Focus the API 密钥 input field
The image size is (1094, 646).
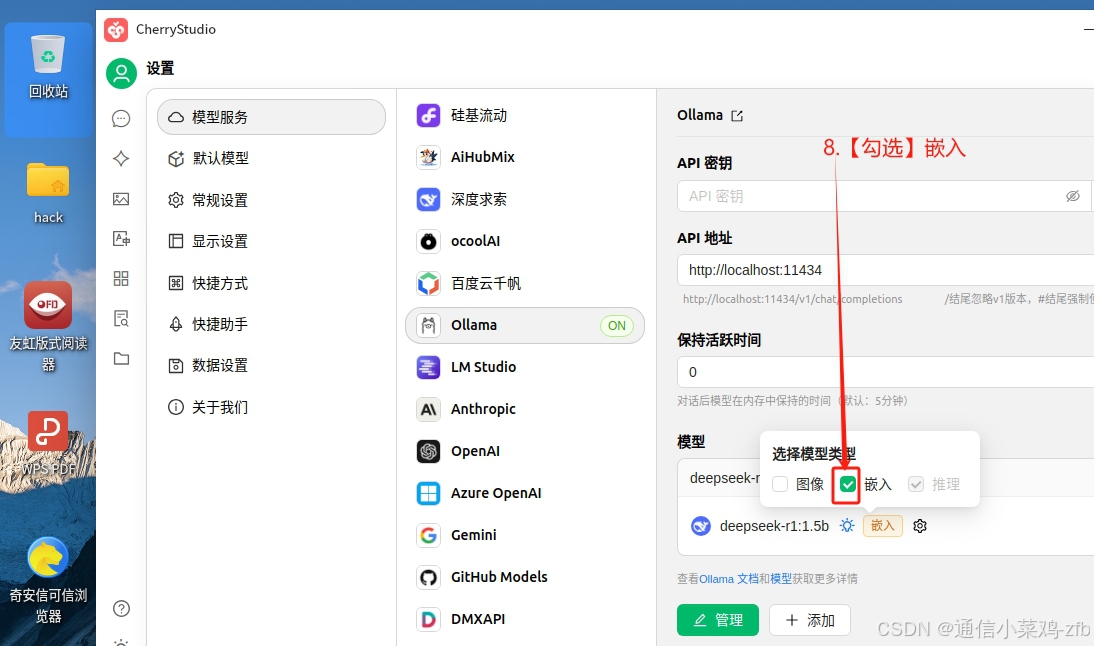(883, 196)
